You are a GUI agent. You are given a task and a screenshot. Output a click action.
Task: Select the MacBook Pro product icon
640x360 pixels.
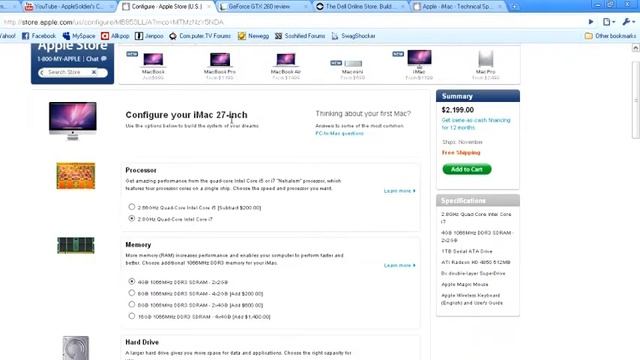click(220, 60)
